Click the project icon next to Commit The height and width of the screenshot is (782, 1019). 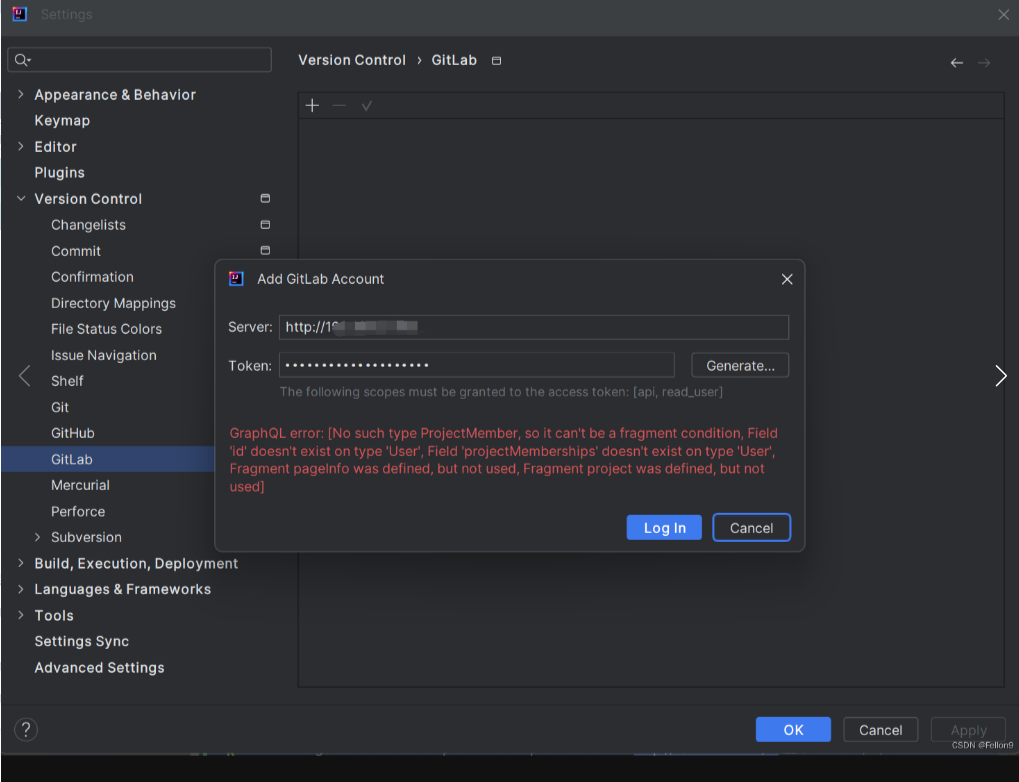pyautogui.click(x=265, y=250)
